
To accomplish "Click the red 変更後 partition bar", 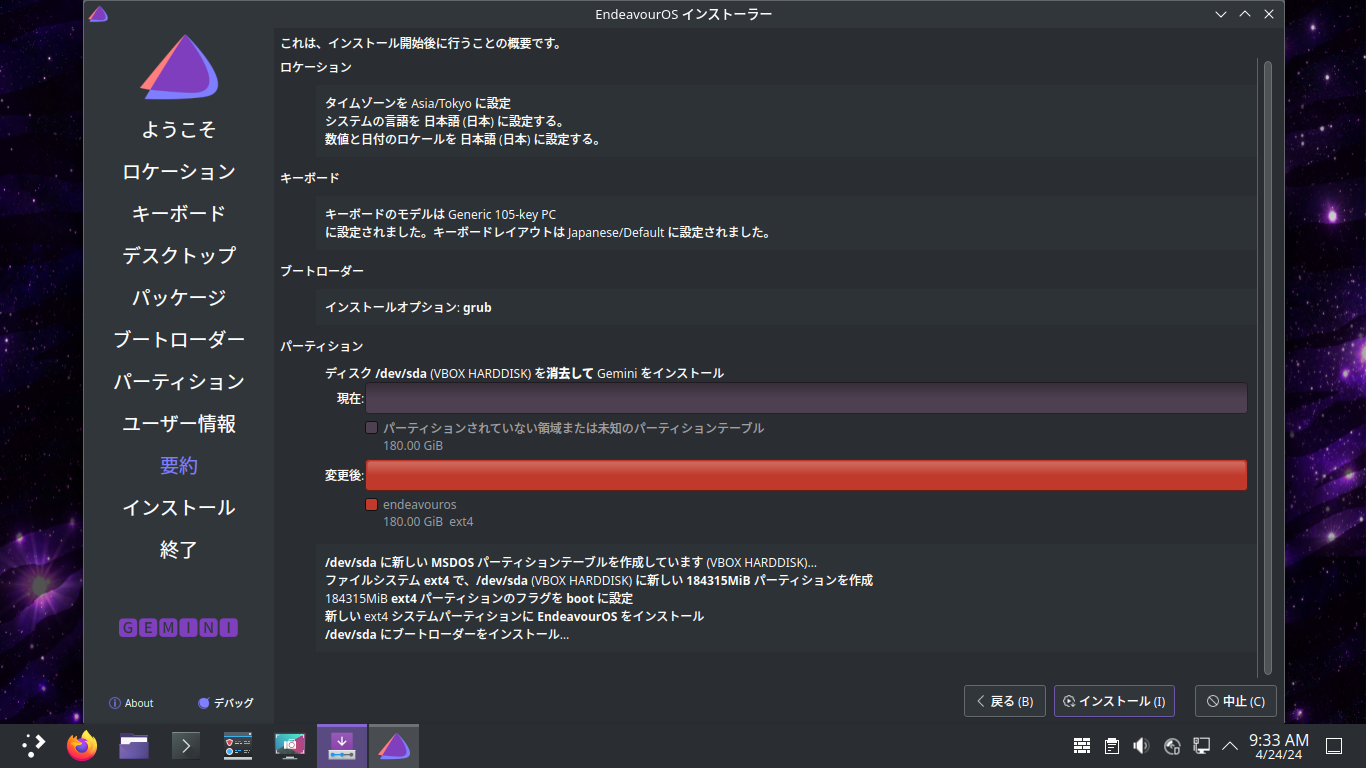I will point(806,475).
